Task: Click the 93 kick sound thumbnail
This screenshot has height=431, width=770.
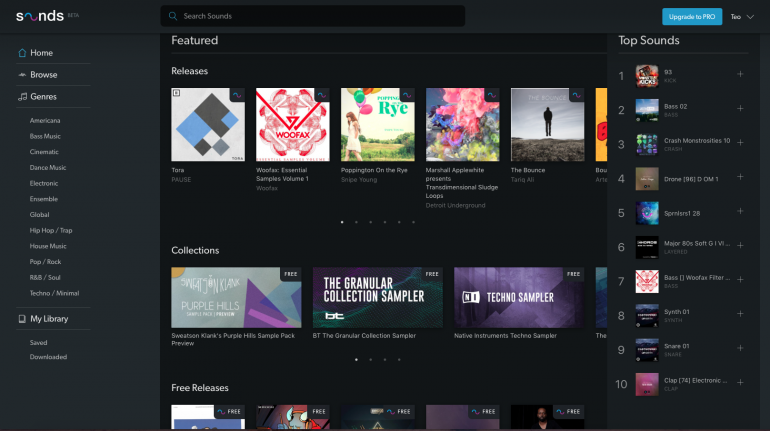Action: (647, 76)
